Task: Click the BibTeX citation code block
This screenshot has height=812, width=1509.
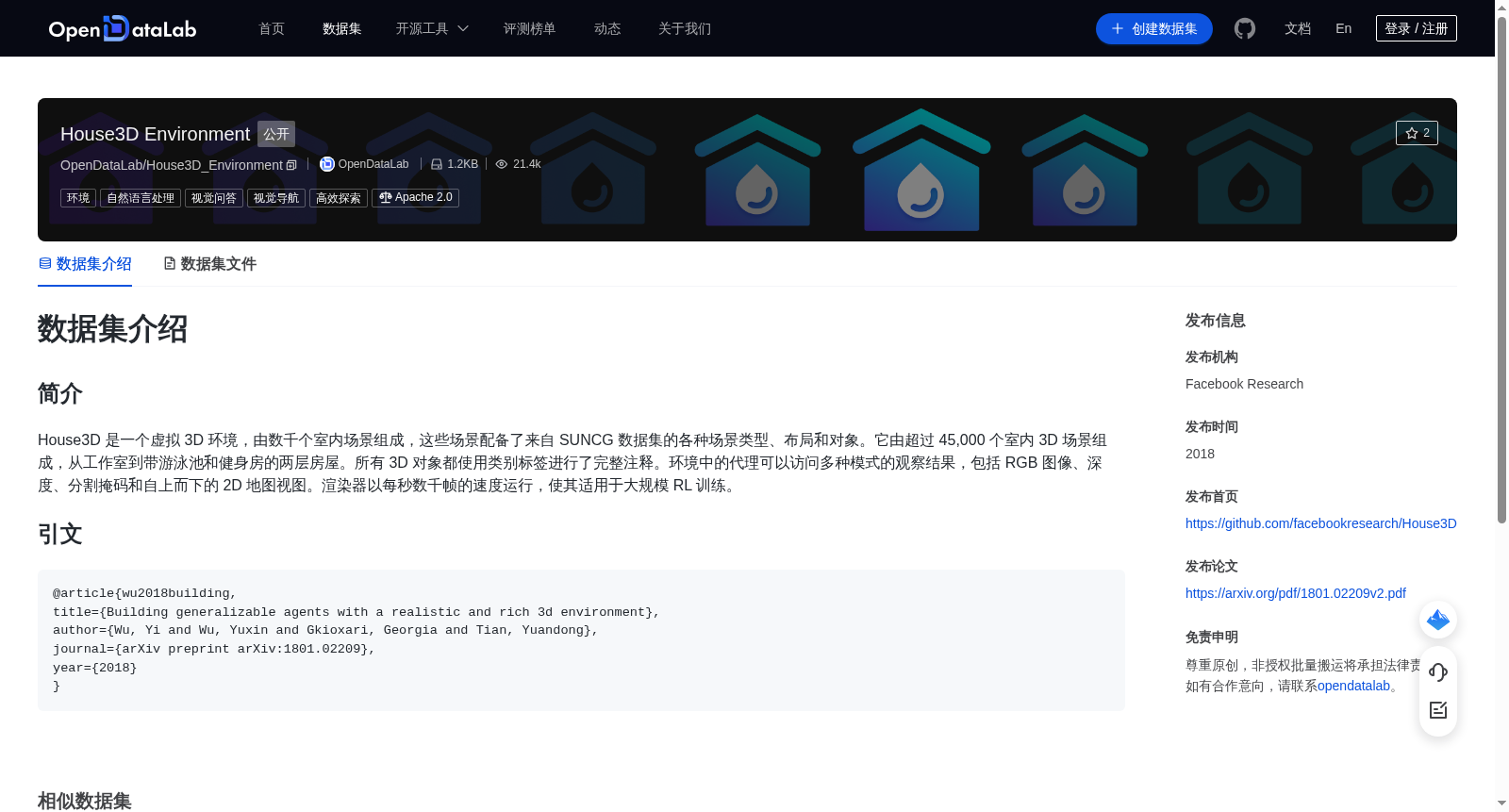Action: coord(581,639)
